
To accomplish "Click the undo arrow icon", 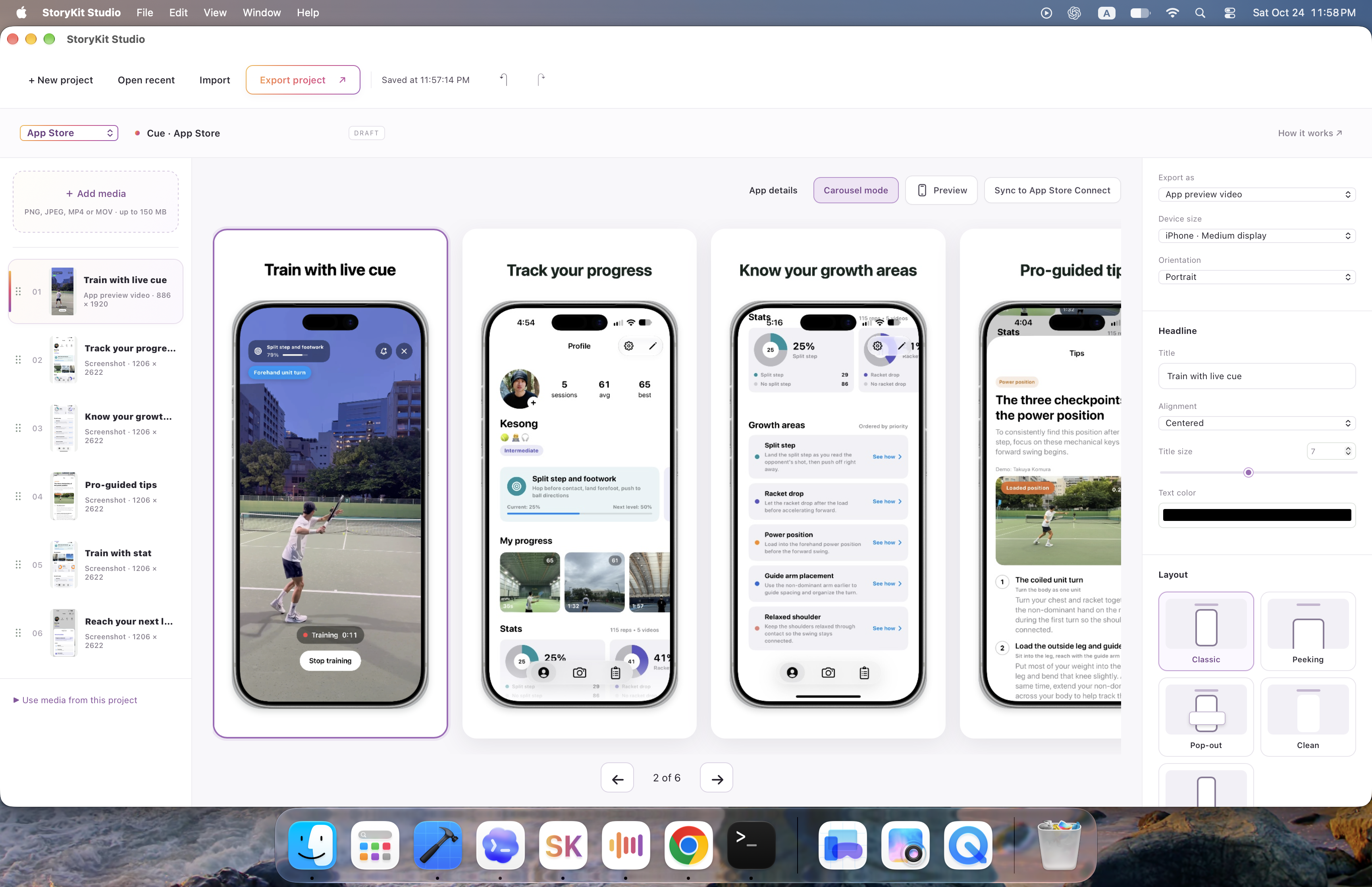I will tap(504, 79).
